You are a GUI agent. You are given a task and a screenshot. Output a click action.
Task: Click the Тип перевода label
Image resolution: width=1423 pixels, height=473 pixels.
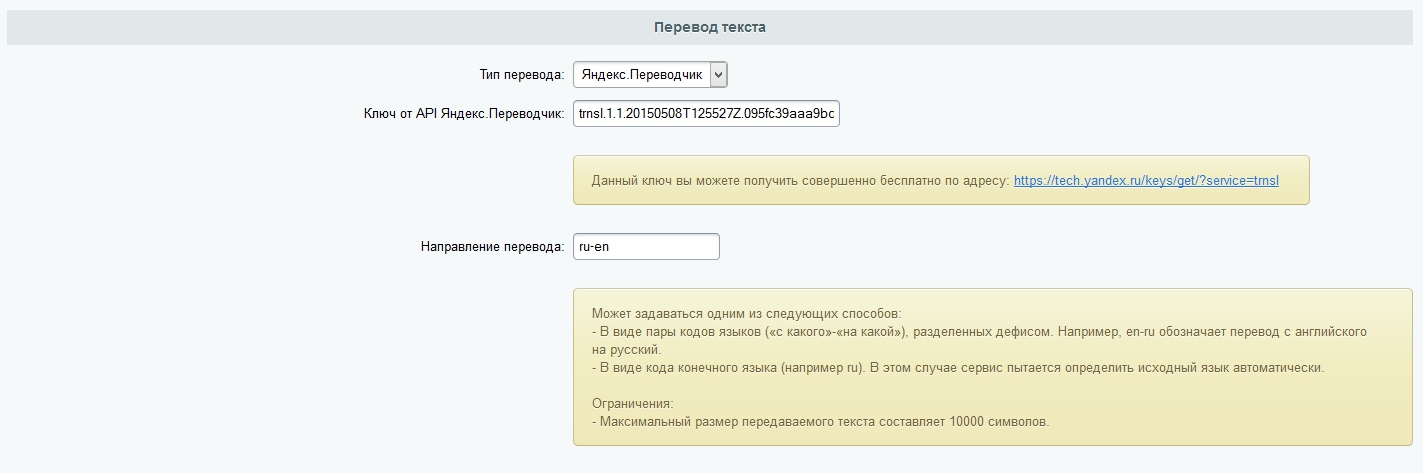[522, 75]
